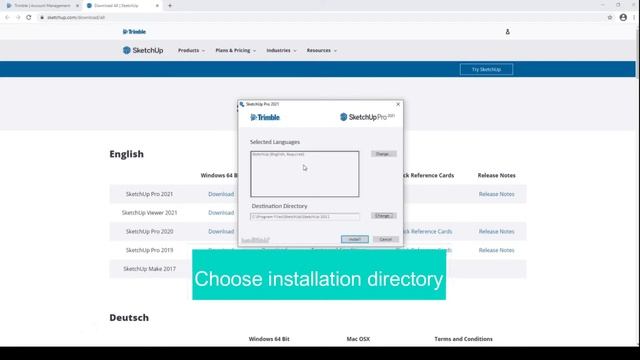Open the Chrome profile icon

(623, 18)
